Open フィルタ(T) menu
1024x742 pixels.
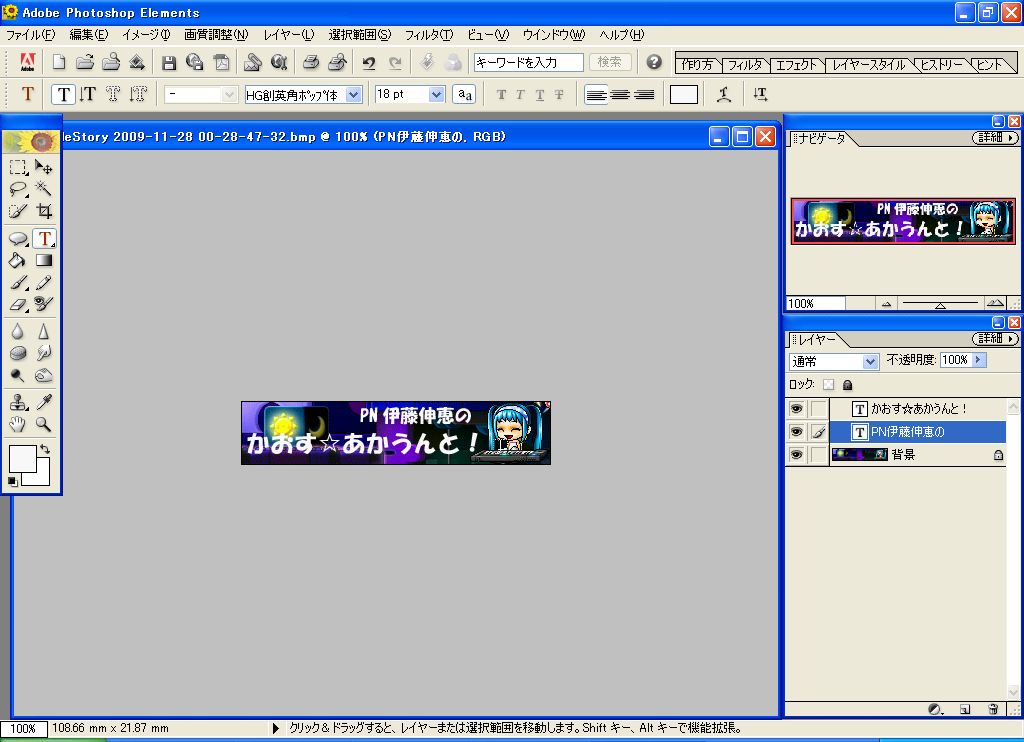(429, 35)
